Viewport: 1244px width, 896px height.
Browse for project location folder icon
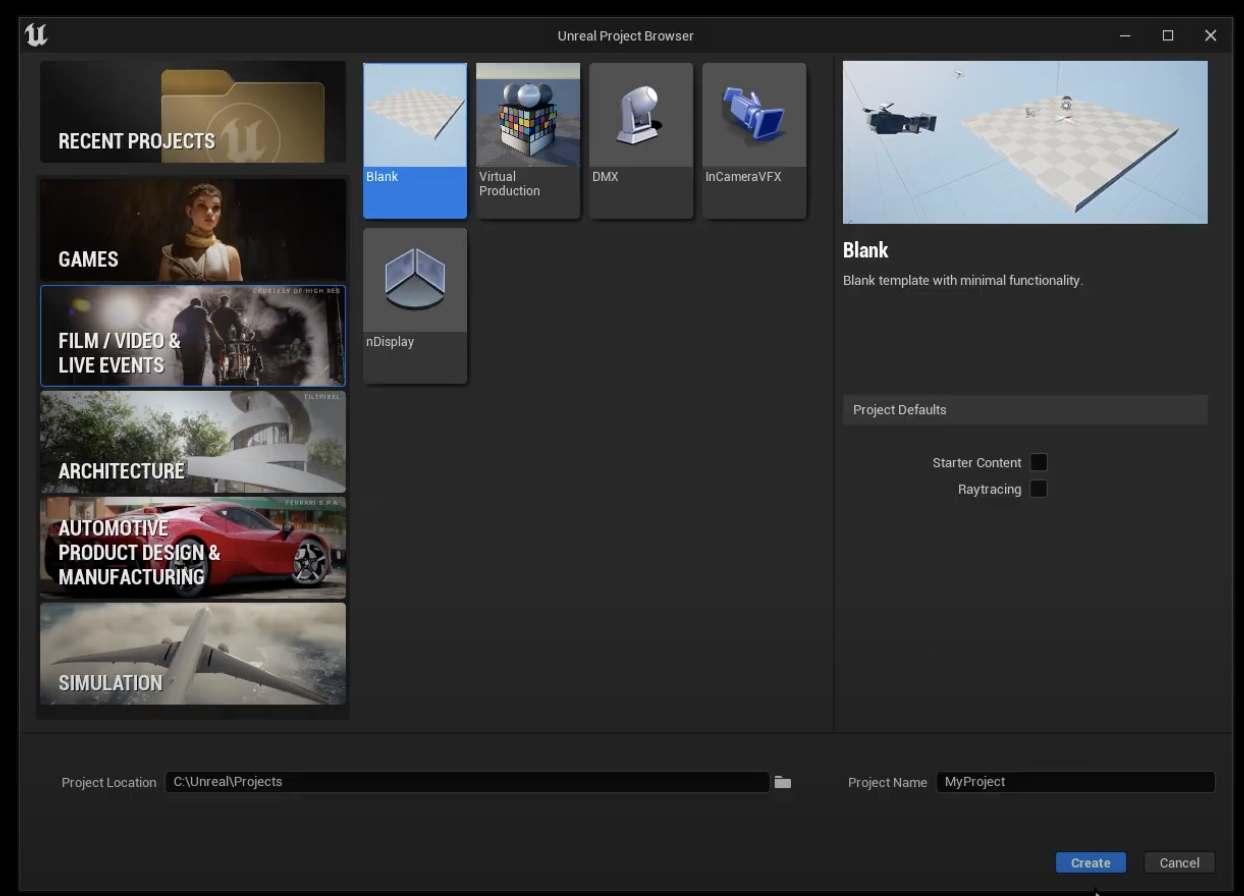click(x=782, y=782)
